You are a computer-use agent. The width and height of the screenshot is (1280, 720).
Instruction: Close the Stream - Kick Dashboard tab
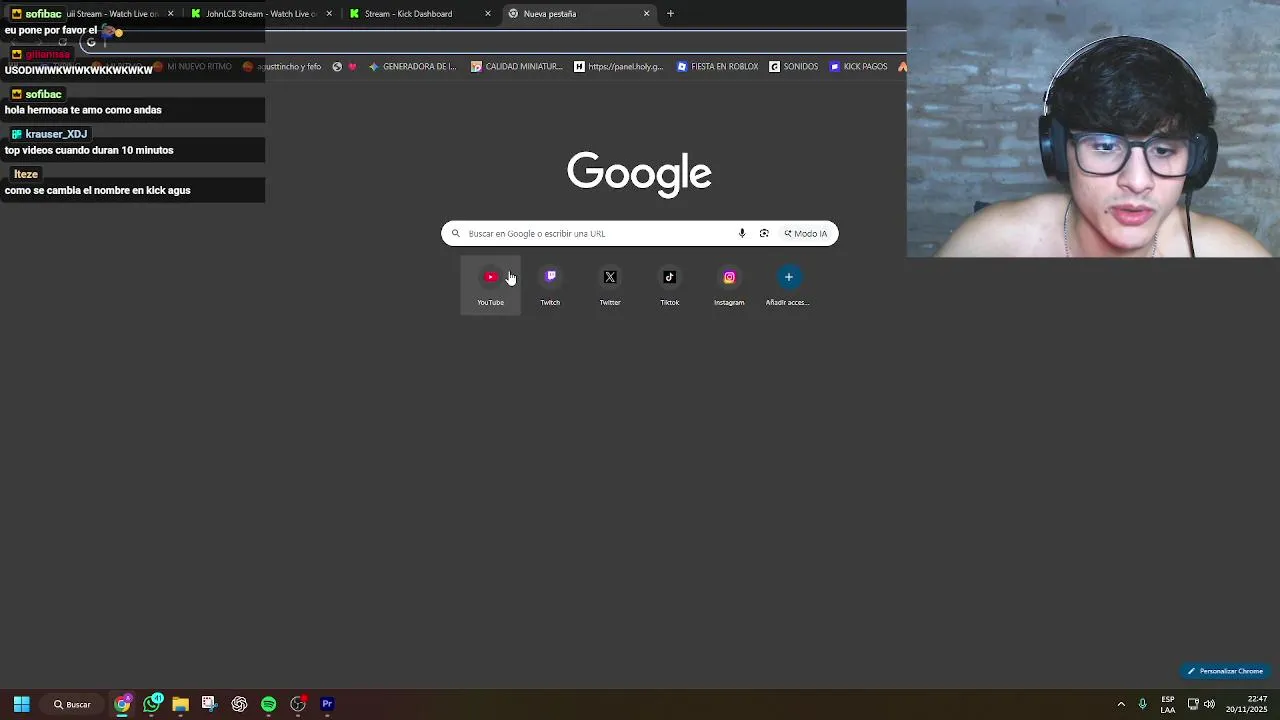click(x=488, y=14)
